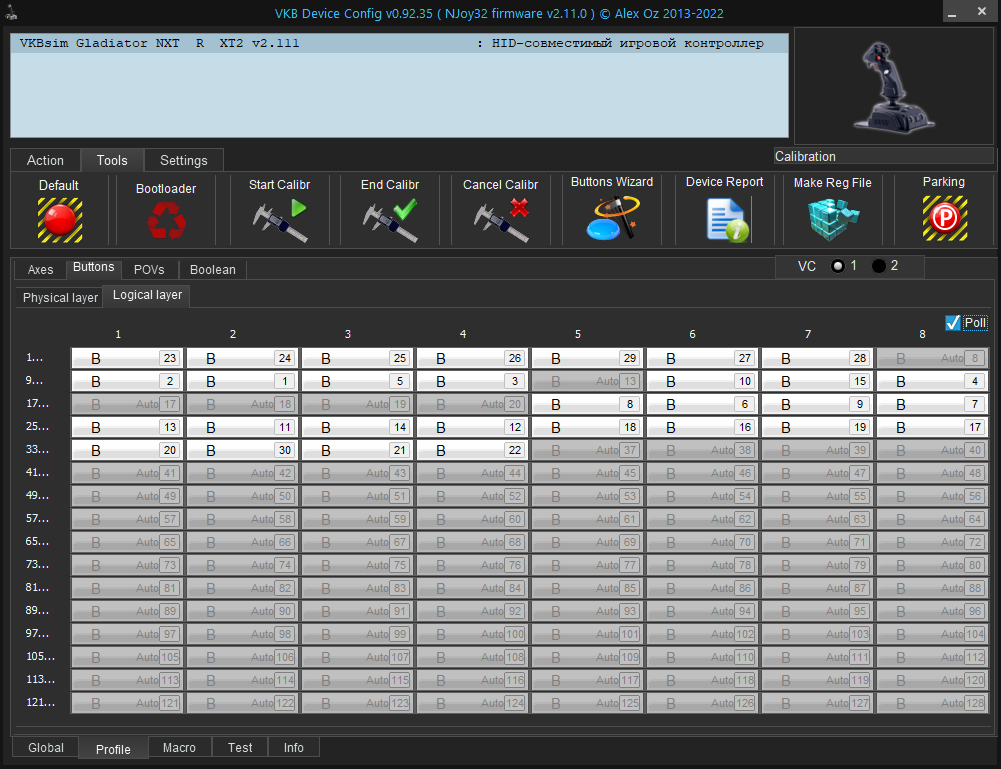Viewport: 1001px width, 769px height.
Task: Start calibration with the Start Calibr icon
Action: pos(279,220)
